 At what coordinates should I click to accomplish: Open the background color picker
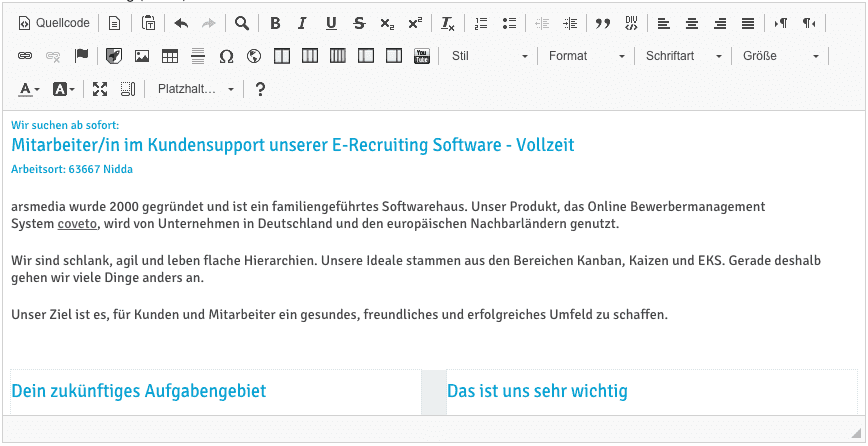tap(63, 89)
